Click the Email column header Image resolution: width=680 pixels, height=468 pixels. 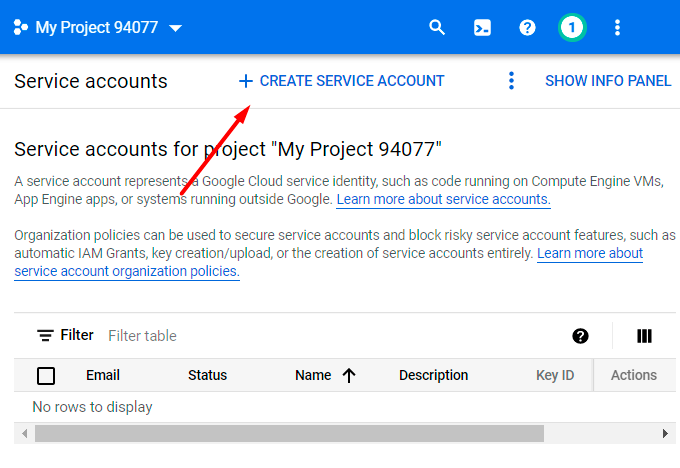(x=103, y=376)
